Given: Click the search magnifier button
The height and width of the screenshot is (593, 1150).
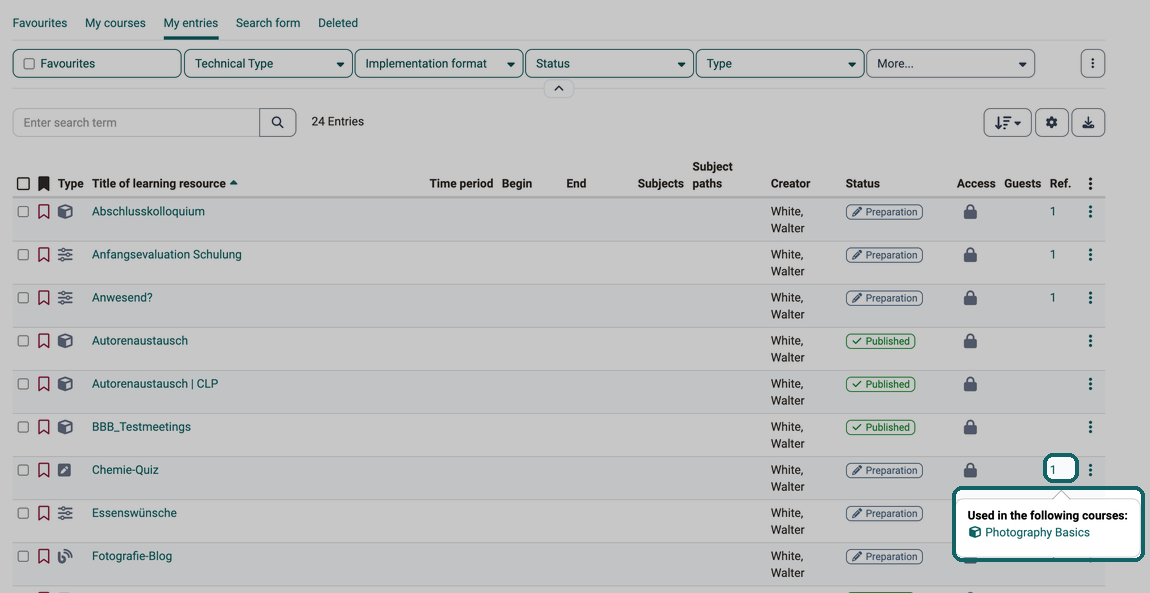Looking at the screenshot, I should pyautogui.click(x=277, y=122).
